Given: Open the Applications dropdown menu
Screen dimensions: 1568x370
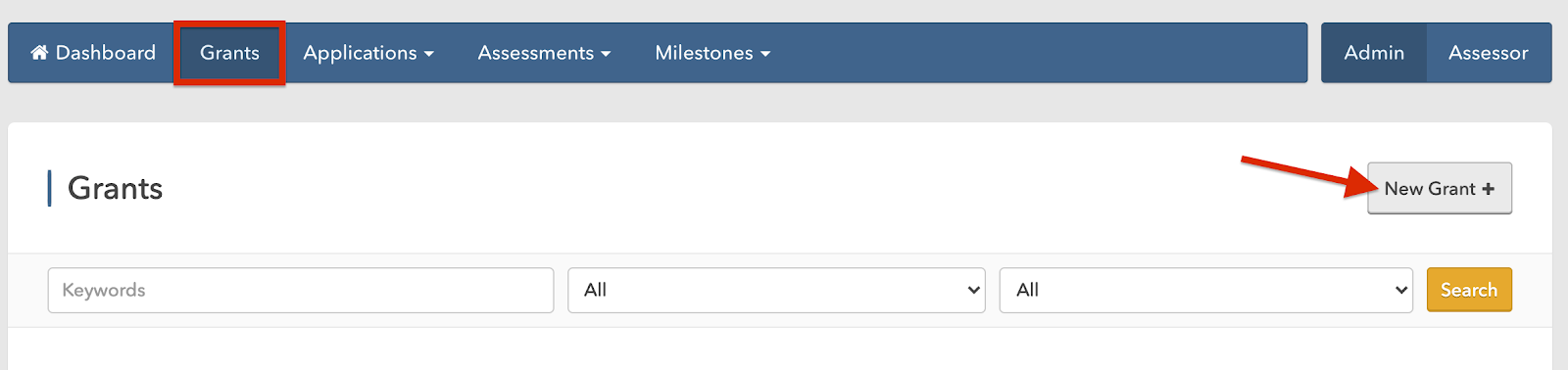Looking at the screenshot, I should pos(368,53).
